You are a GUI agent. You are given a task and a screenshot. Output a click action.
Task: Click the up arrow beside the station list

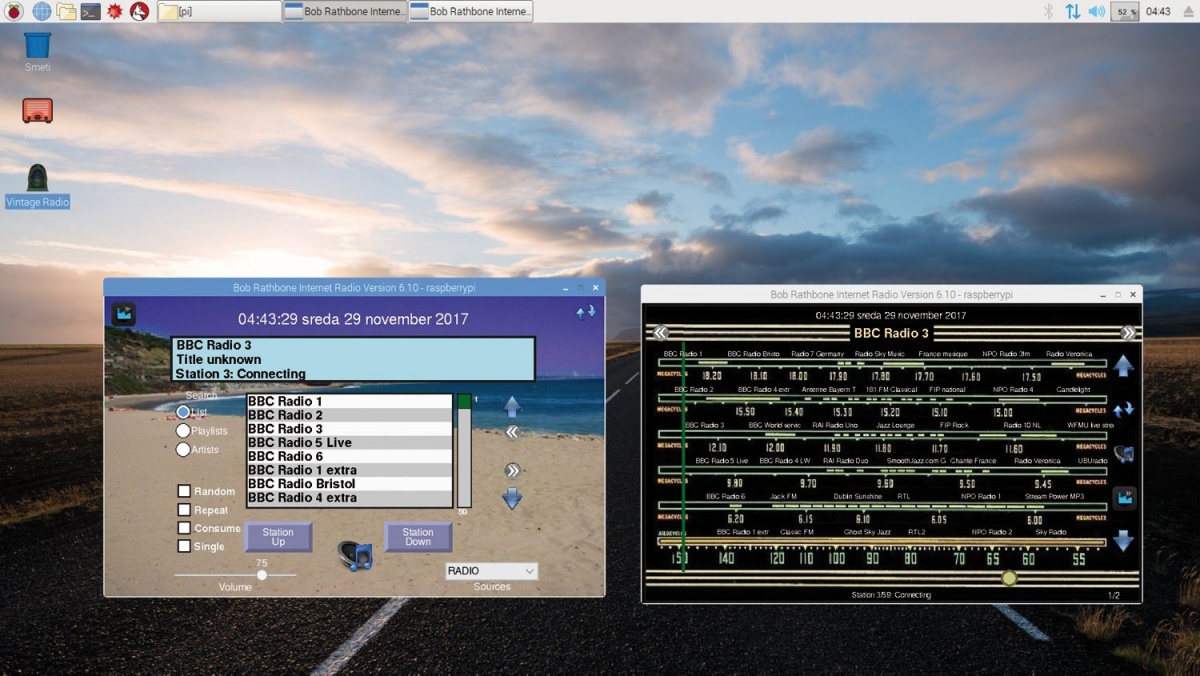tap(512, 406)
